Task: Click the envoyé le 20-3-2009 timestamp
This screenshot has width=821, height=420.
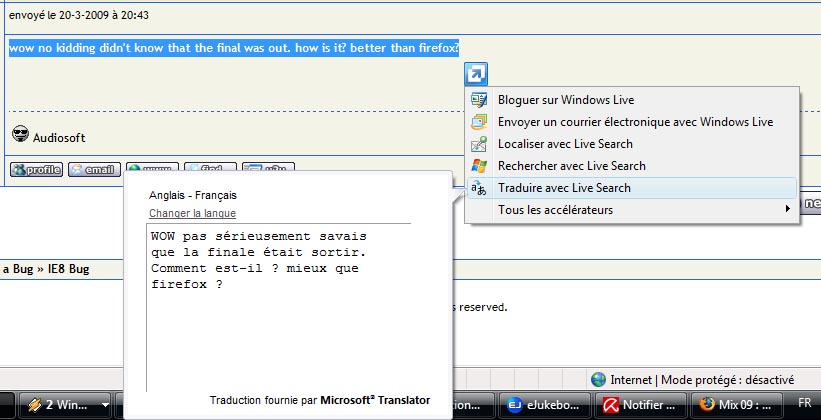Action: pos(79,15)
